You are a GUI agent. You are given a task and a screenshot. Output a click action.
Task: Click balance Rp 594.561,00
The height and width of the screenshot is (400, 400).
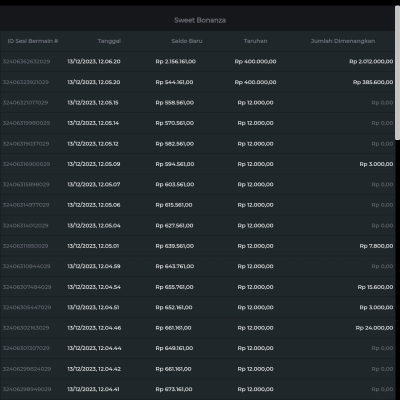[175, 164]
